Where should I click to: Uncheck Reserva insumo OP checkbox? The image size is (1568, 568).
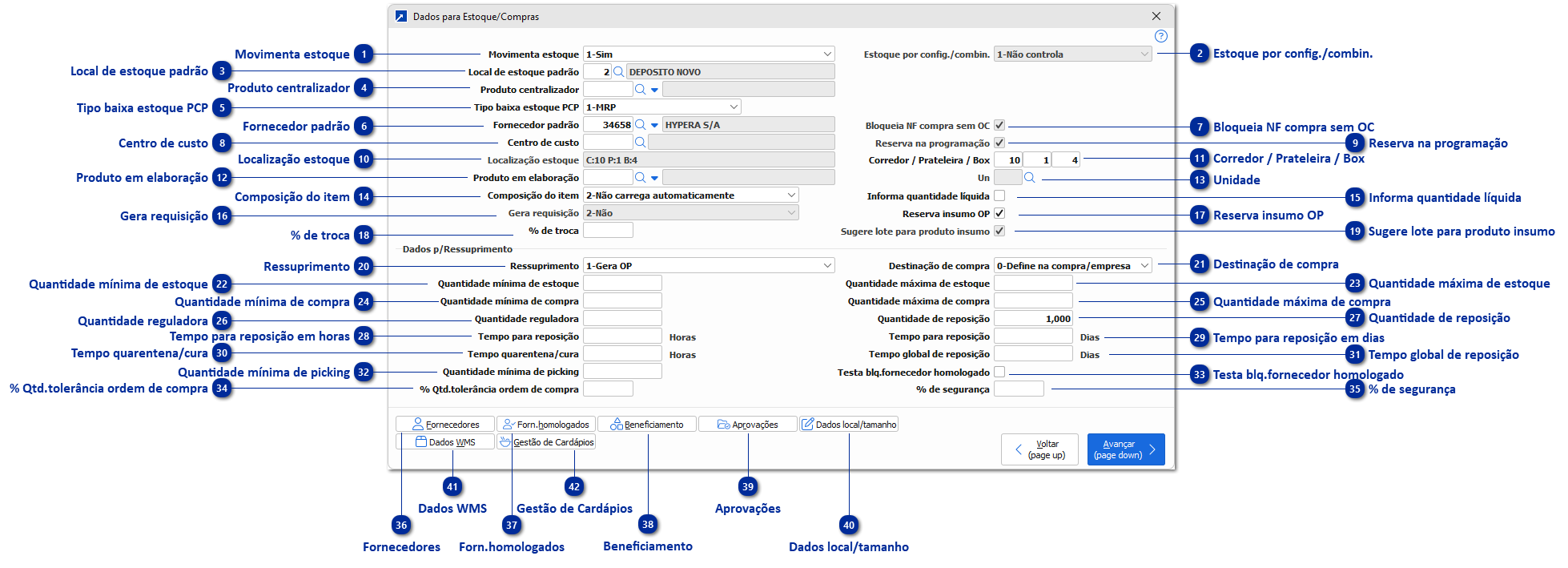999,214
